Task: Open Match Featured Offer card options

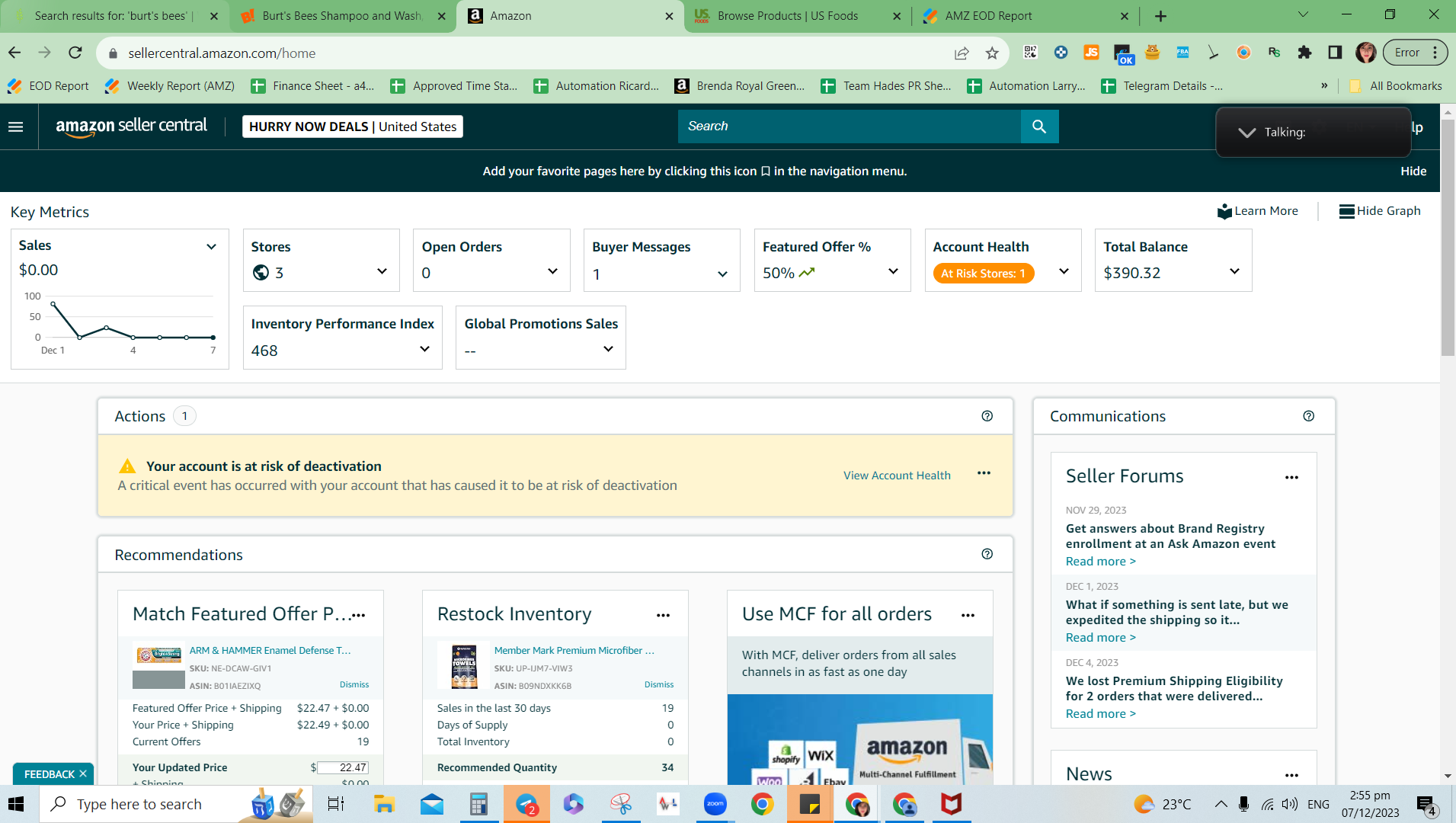Action: click(359, 616)
